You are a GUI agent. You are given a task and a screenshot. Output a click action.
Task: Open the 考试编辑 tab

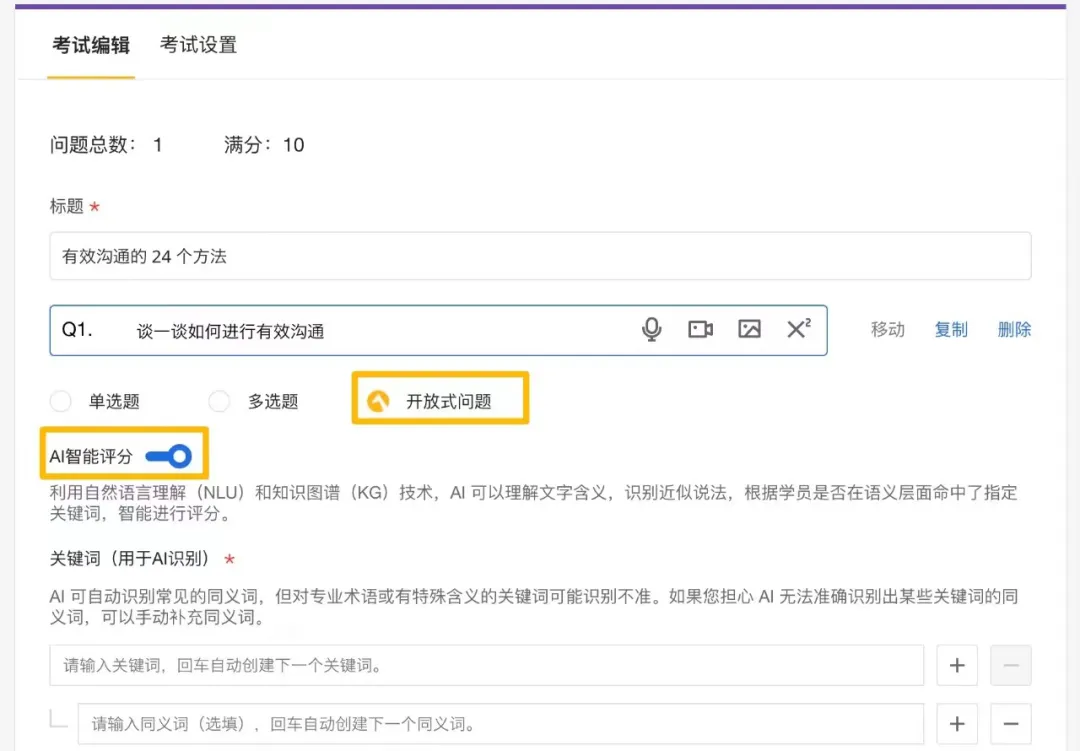pyautogui.click(x=91, y=45)
